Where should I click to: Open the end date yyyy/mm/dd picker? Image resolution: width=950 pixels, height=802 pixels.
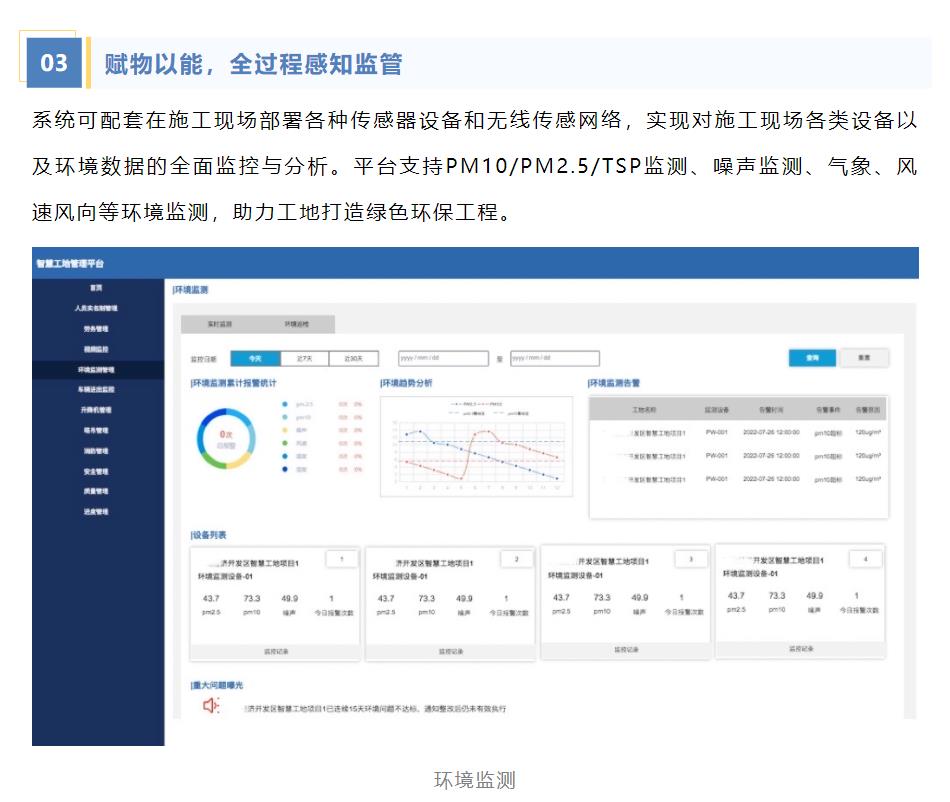pos(553,358)
